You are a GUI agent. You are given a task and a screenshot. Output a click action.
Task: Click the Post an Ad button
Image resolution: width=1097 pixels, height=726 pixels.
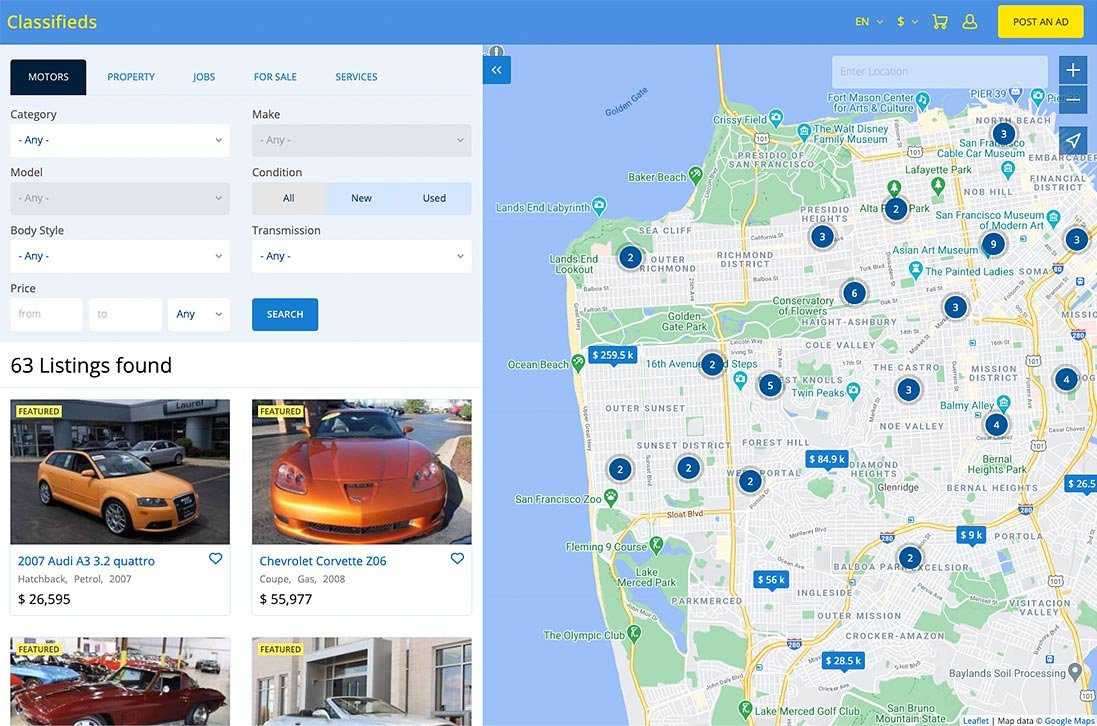(x=1040, y=22)
